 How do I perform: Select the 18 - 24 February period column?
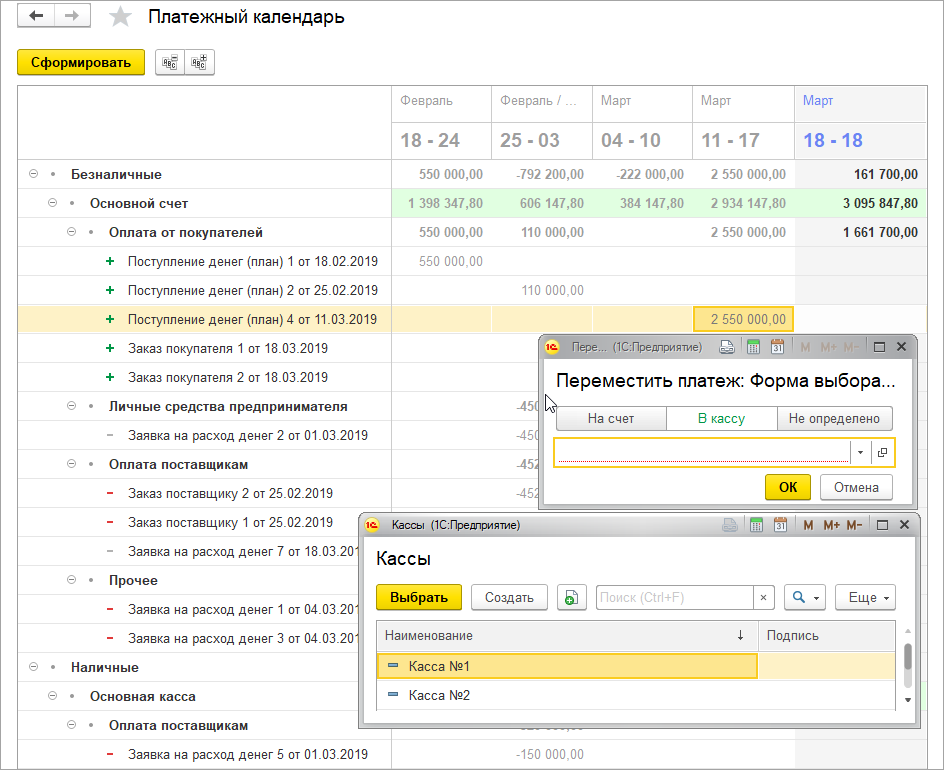pos(441,140)
